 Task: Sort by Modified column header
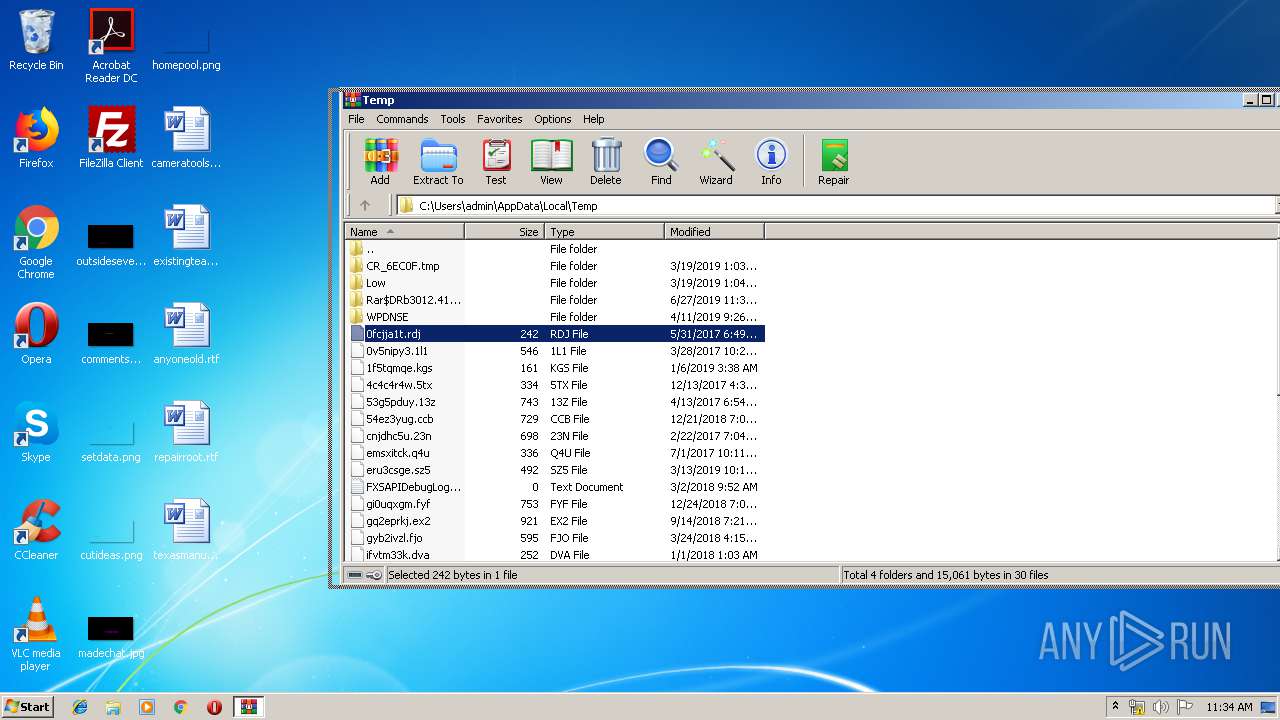714,231
